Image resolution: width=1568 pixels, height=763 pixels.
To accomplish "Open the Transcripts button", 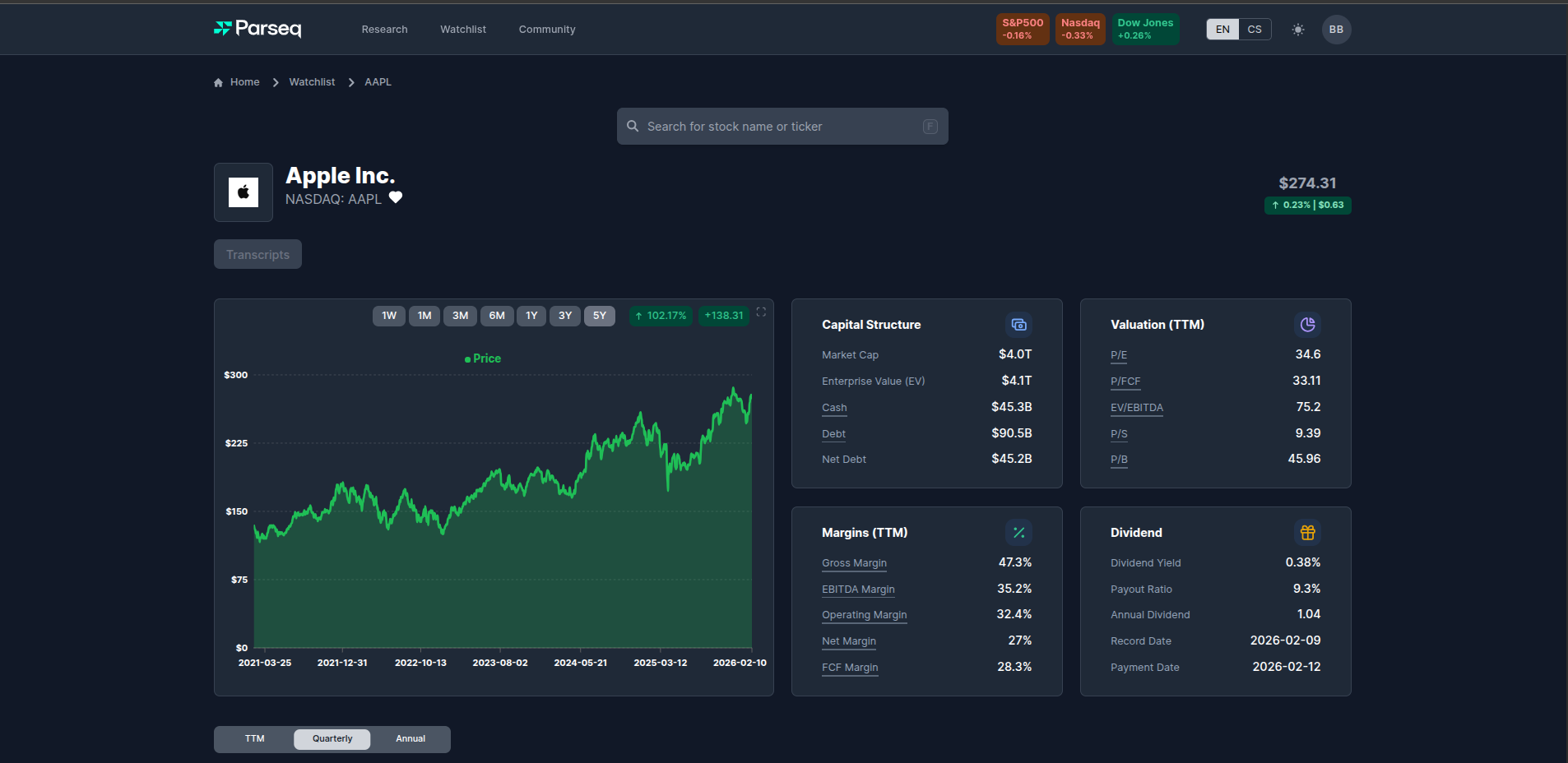I will (x=257, y=255).
